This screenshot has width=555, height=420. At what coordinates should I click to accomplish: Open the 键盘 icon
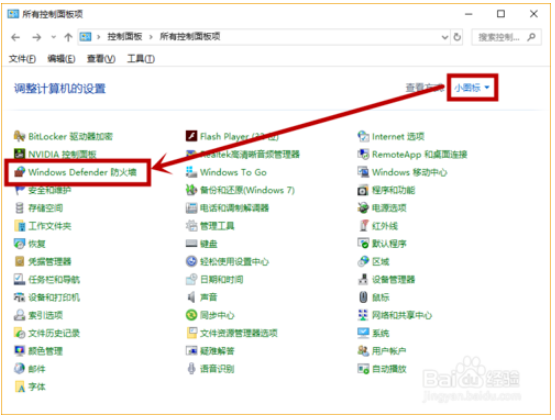pos(191,243)
